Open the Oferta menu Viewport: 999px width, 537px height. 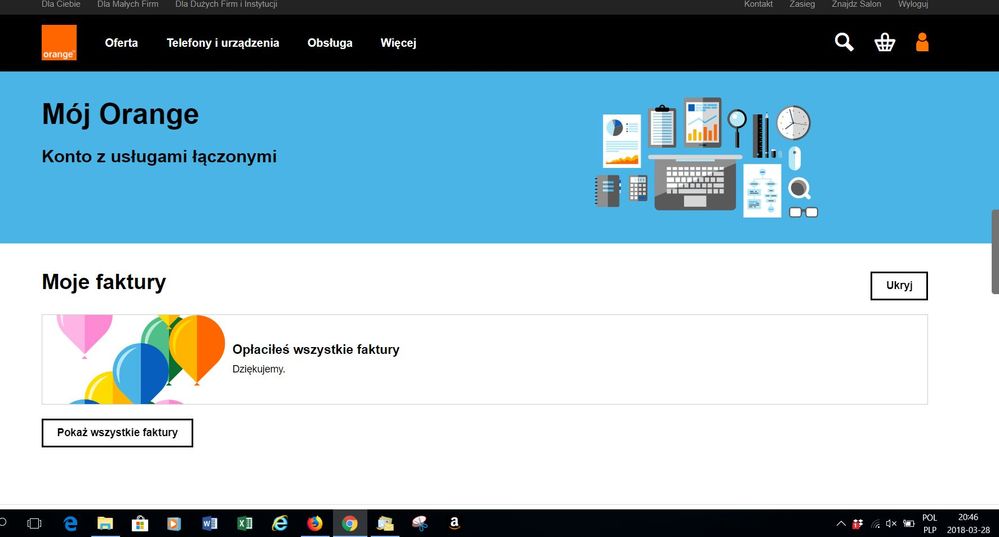[121, 43]
